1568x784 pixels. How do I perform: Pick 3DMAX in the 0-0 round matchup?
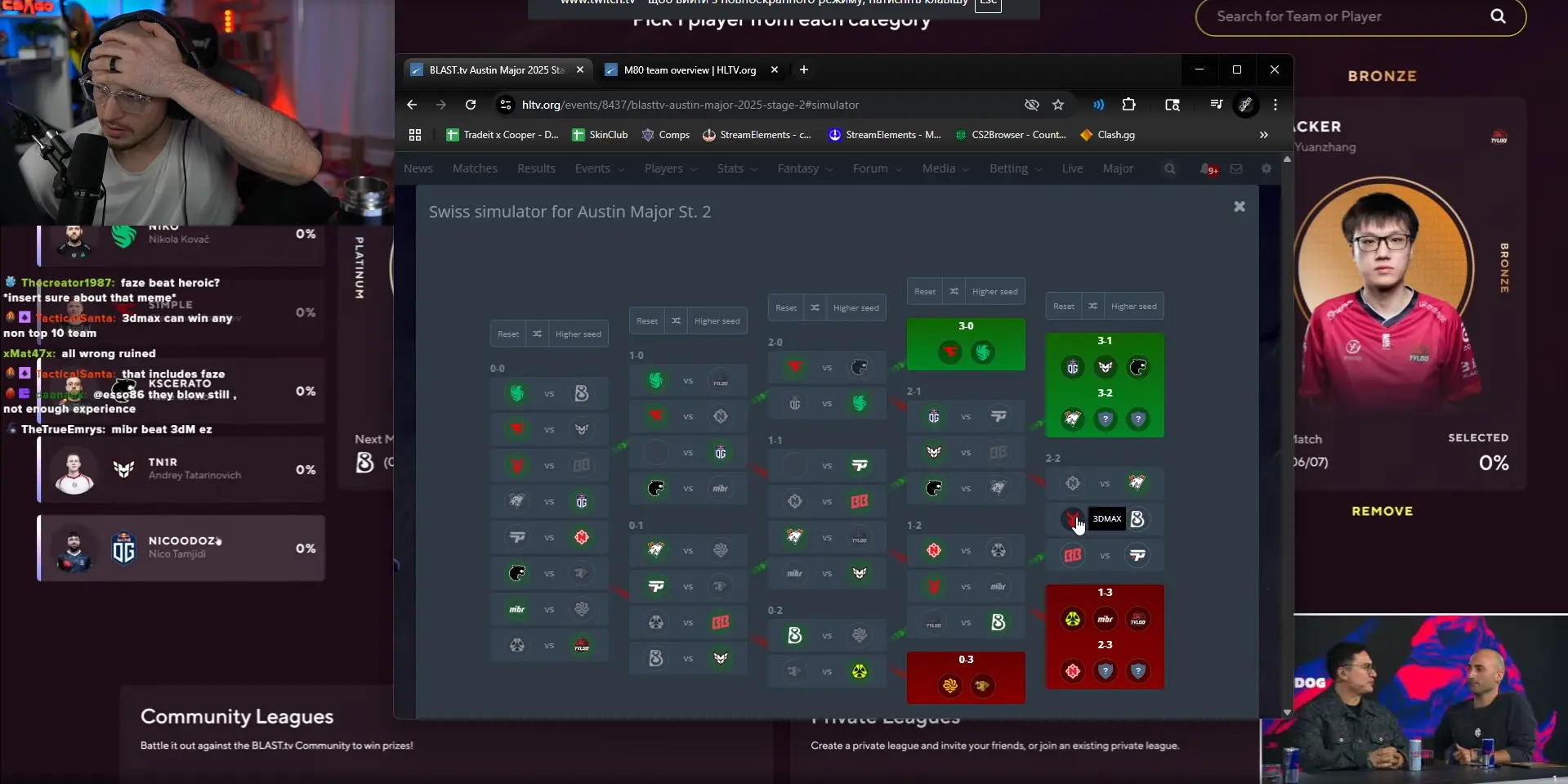[517, 465]
